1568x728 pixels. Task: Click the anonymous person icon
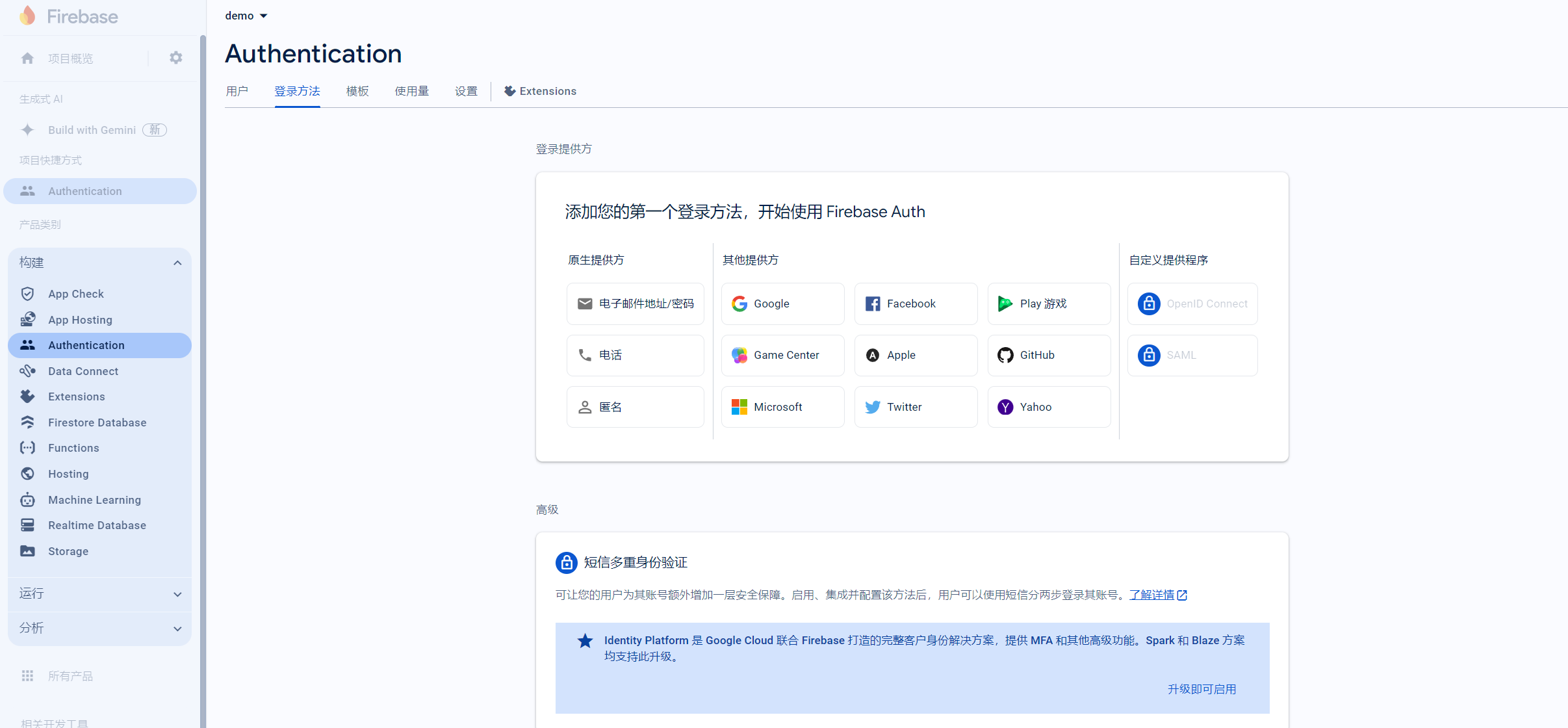pyautogui.click(x=585, y=407)
